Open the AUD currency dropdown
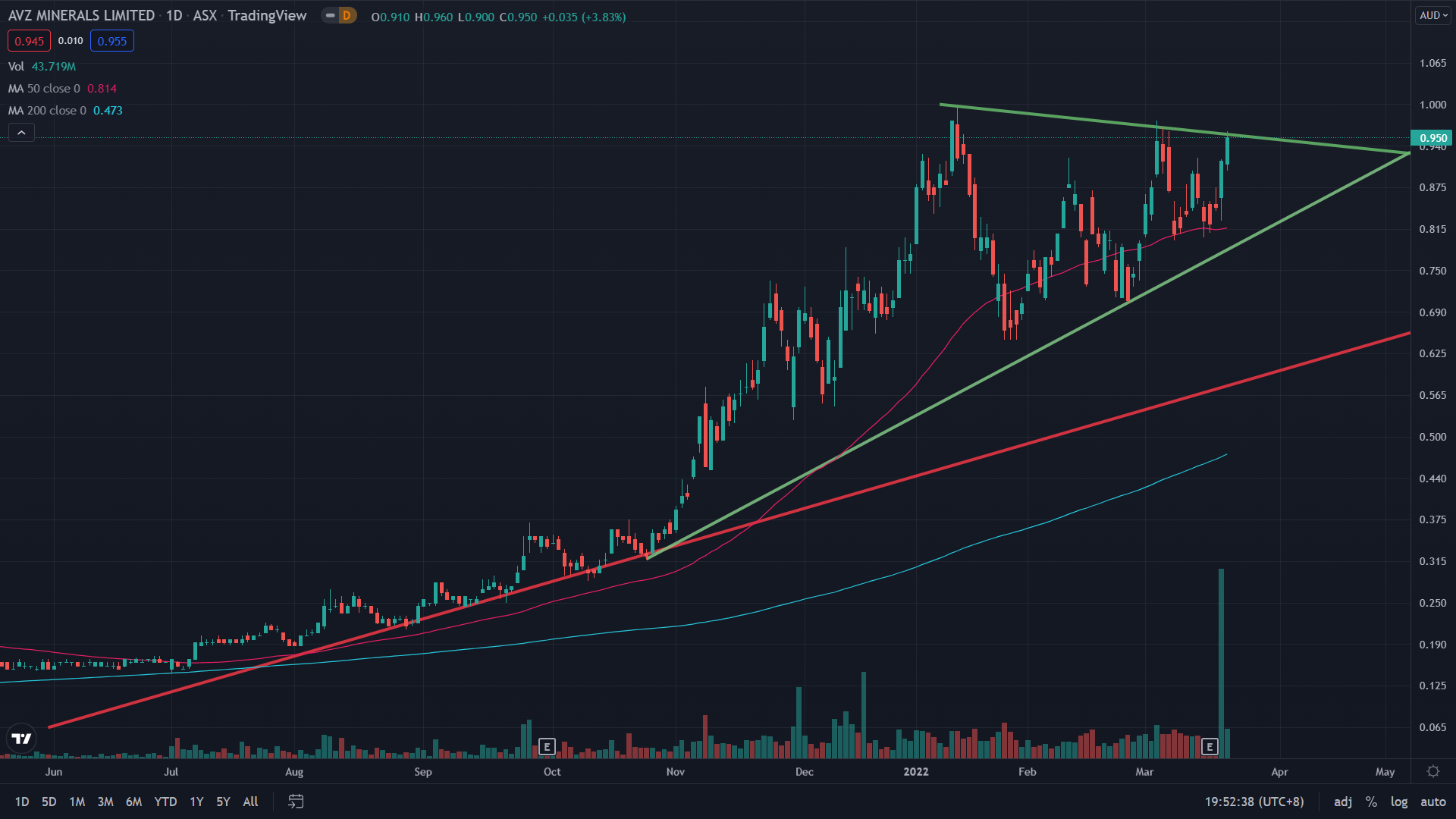 1433,15
